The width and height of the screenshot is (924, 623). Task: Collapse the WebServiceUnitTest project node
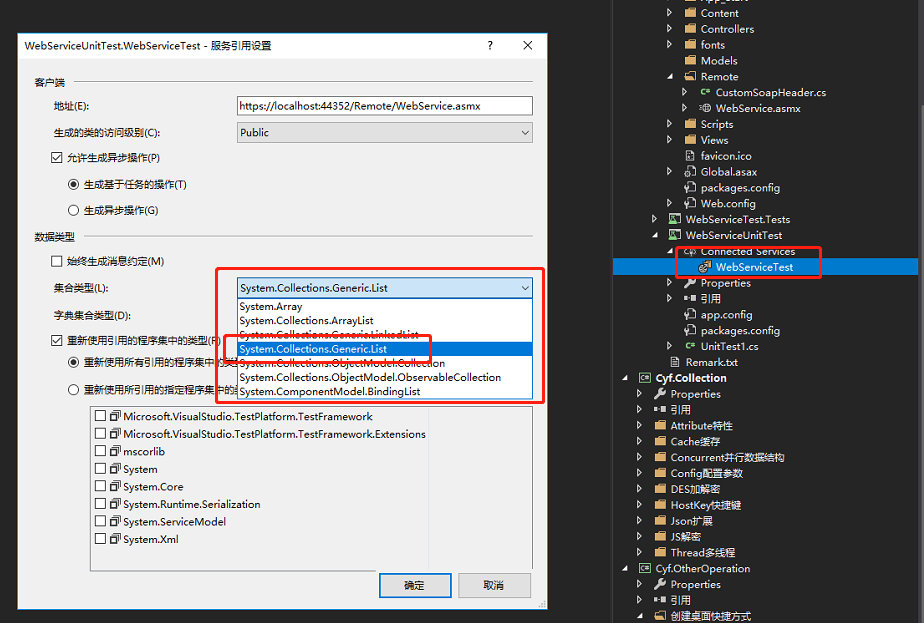655,235
